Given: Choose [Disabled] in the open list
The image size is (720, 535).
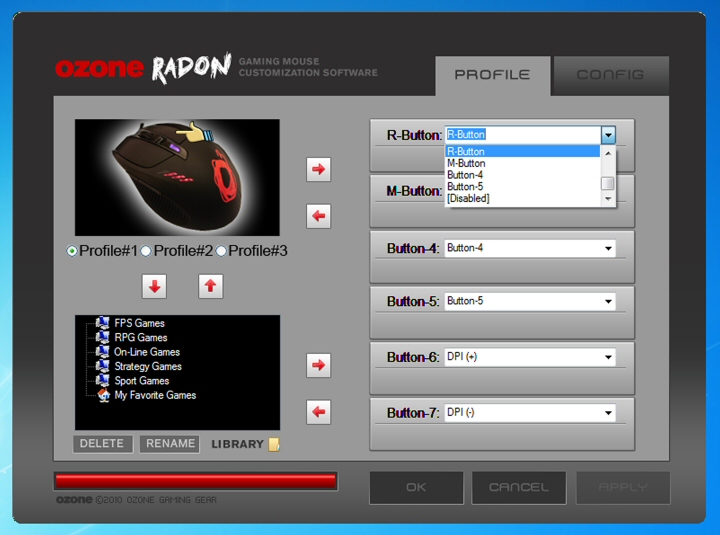Looking at the screenshot, I should 523,198.
